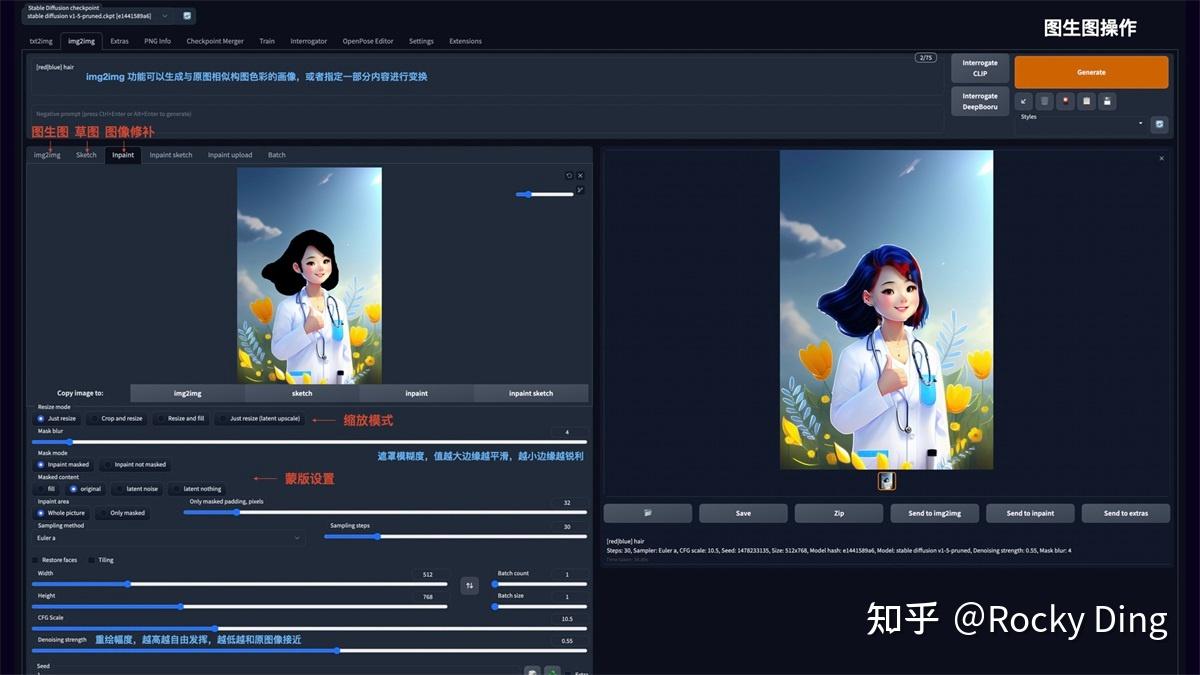Click the swap width/height icon
Screen dimensions: 1200x675
470,584
